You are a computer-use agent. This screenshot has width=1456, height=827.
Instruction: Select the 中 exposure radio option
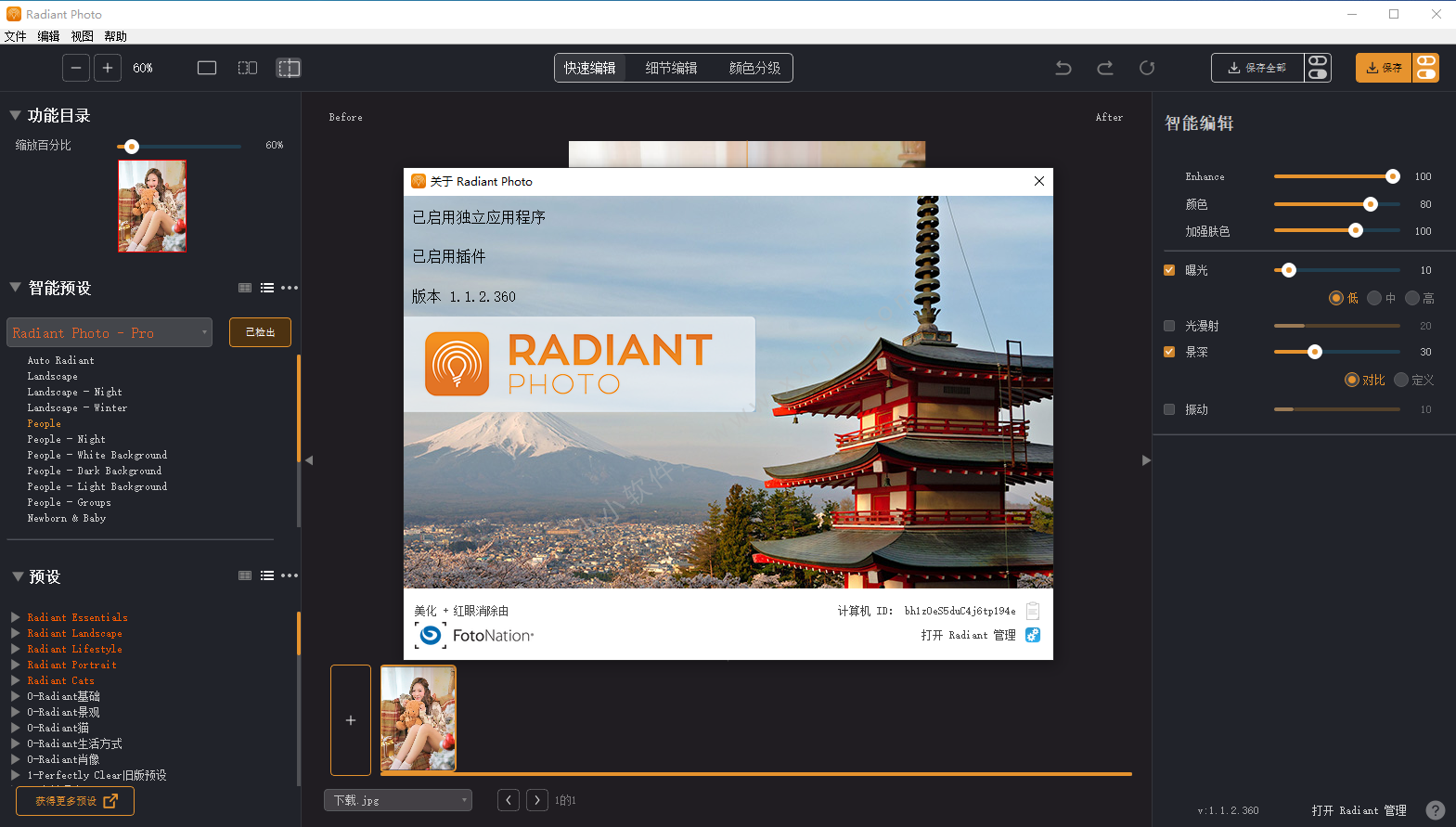1374,298
